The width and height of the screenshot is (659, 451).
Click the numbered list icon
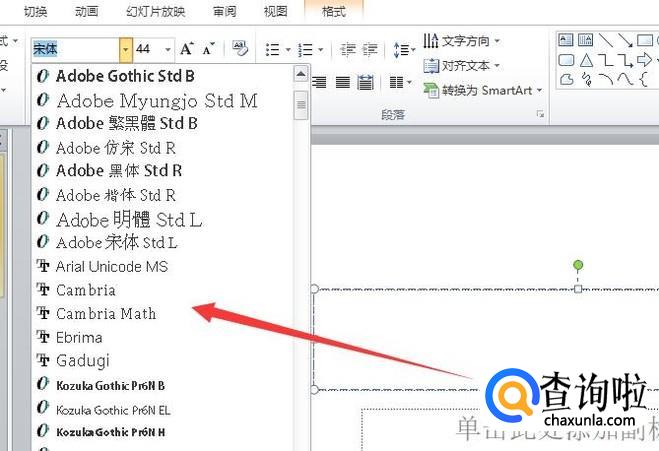tap(305, 50)
